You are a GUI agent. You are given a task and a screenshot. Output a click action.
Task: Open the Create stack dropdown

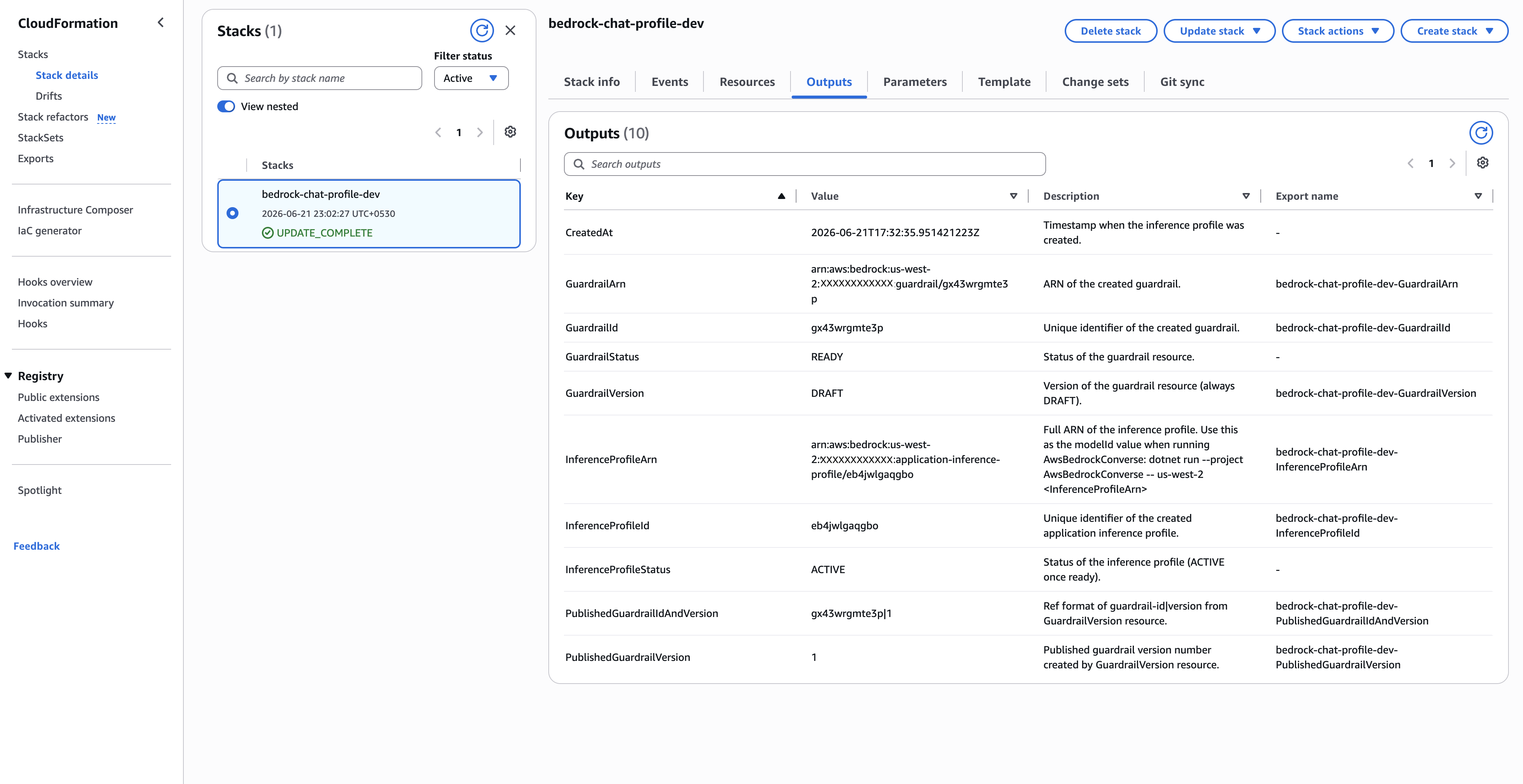[1455, 31]
